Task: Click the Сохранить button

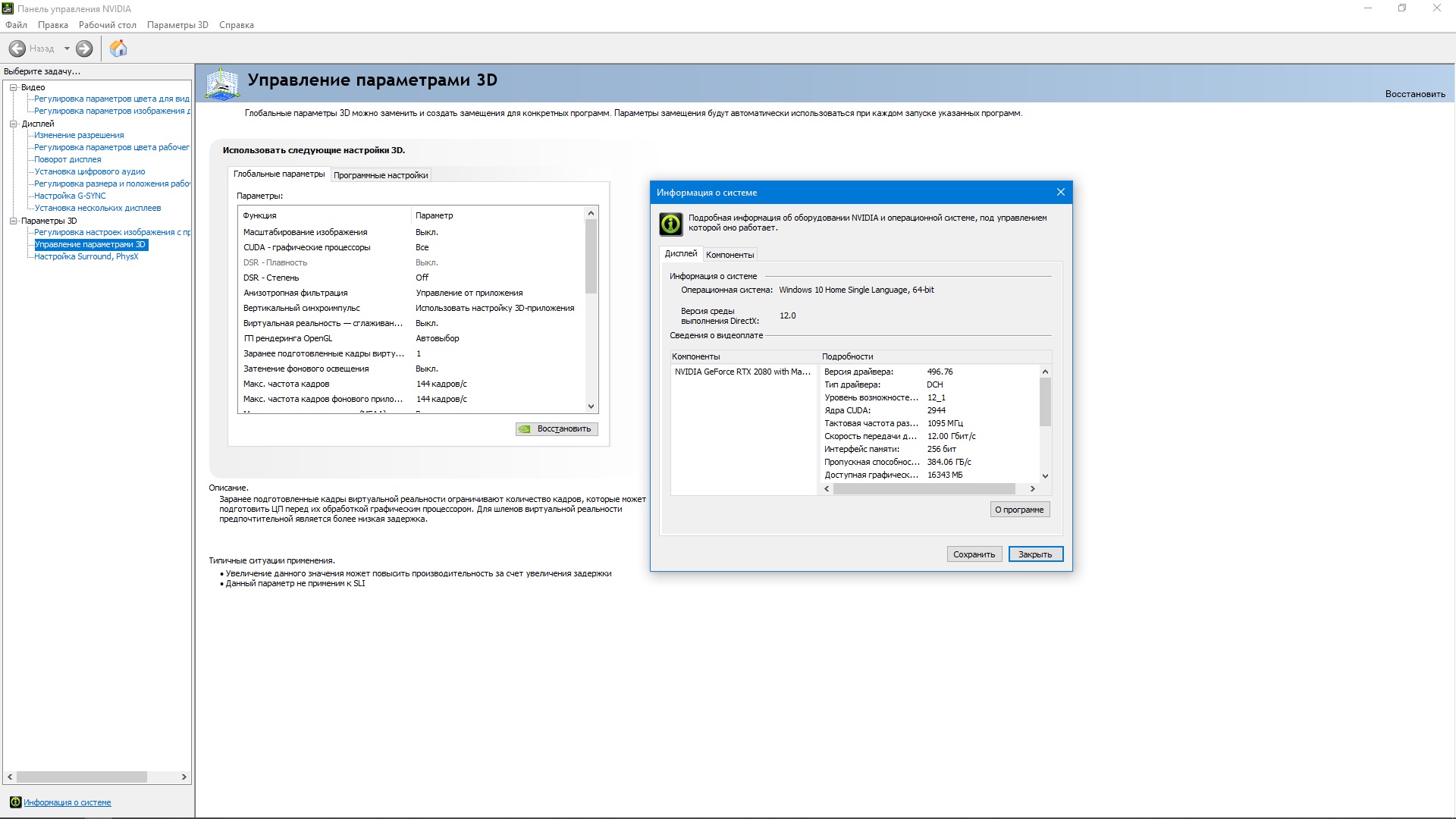Action: coord(974,554)
